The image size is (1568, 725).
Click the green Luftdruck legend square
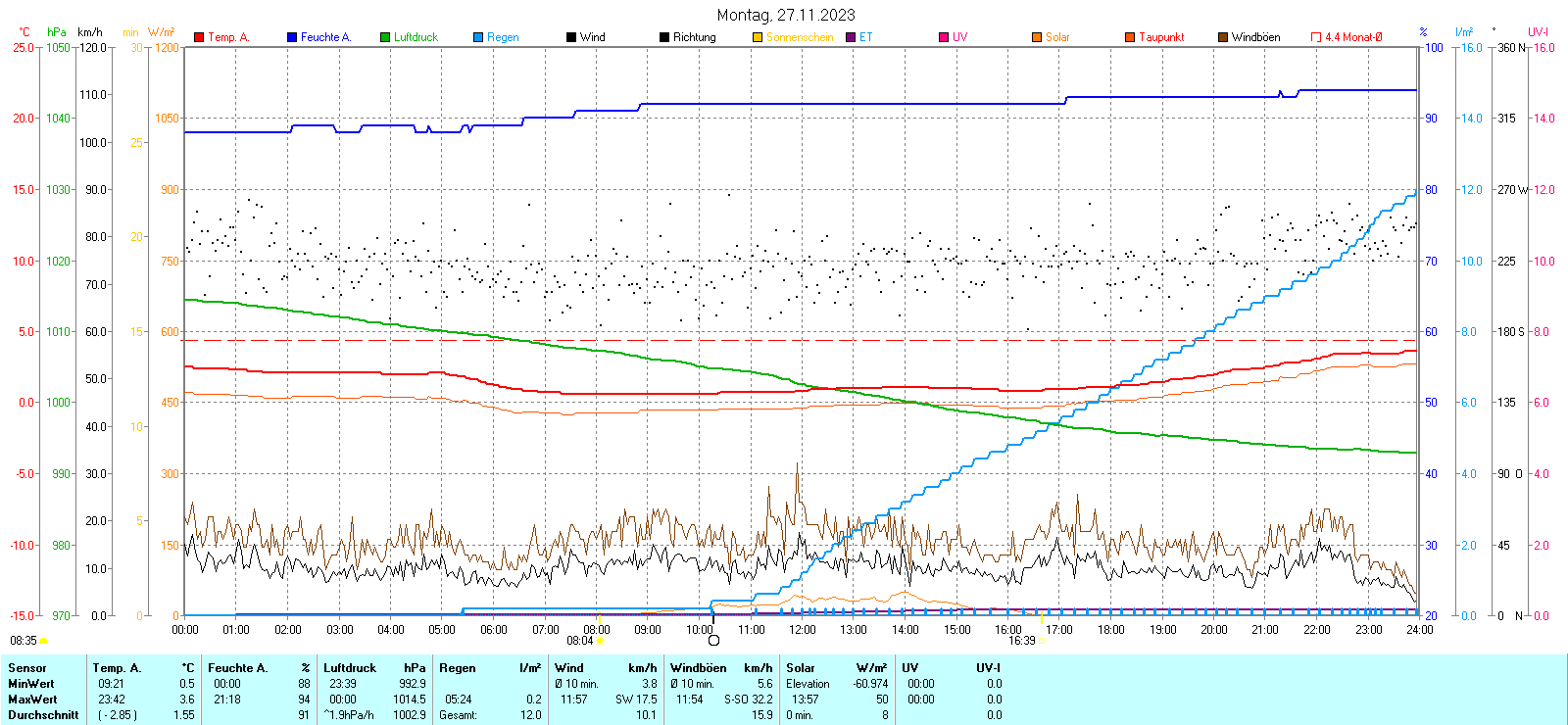385,37
